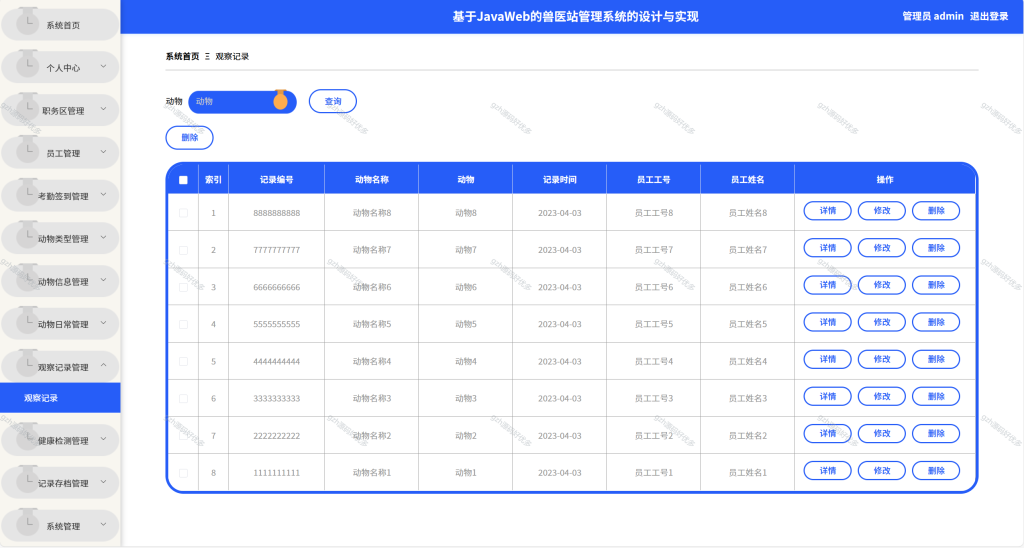Click the clock icon beside 记录存档管理
The width and height of the screenshot is (1024, 548).
tap(27, 479)
